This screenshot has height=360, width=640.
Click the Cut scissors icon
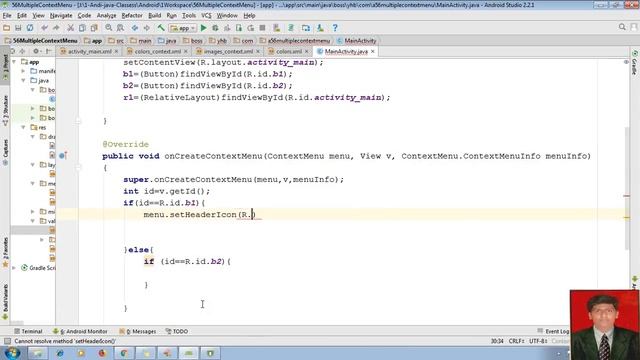coord(70,28)
